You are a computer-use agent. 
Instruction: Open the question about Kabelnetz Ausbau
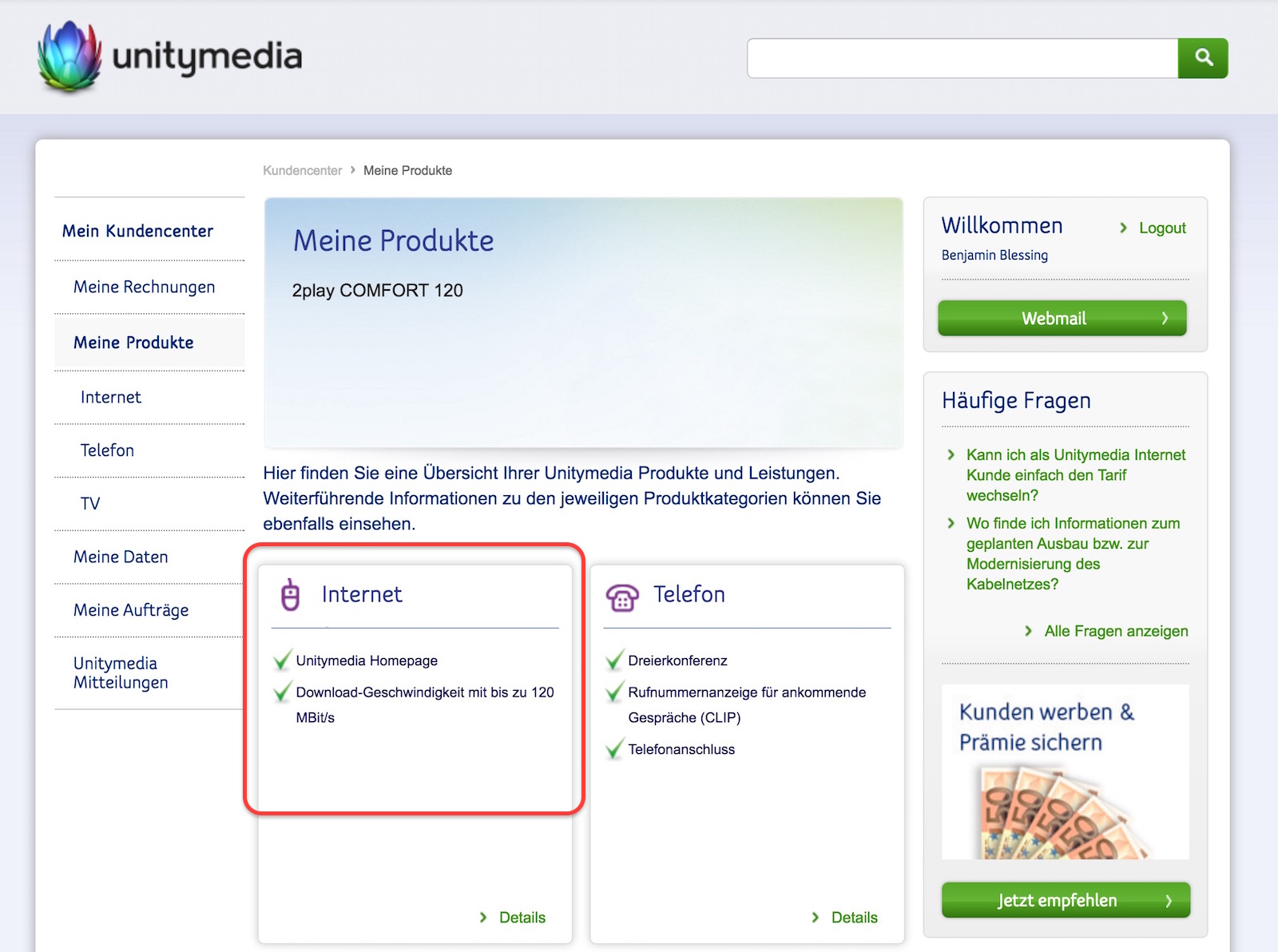click(1073, 553)
